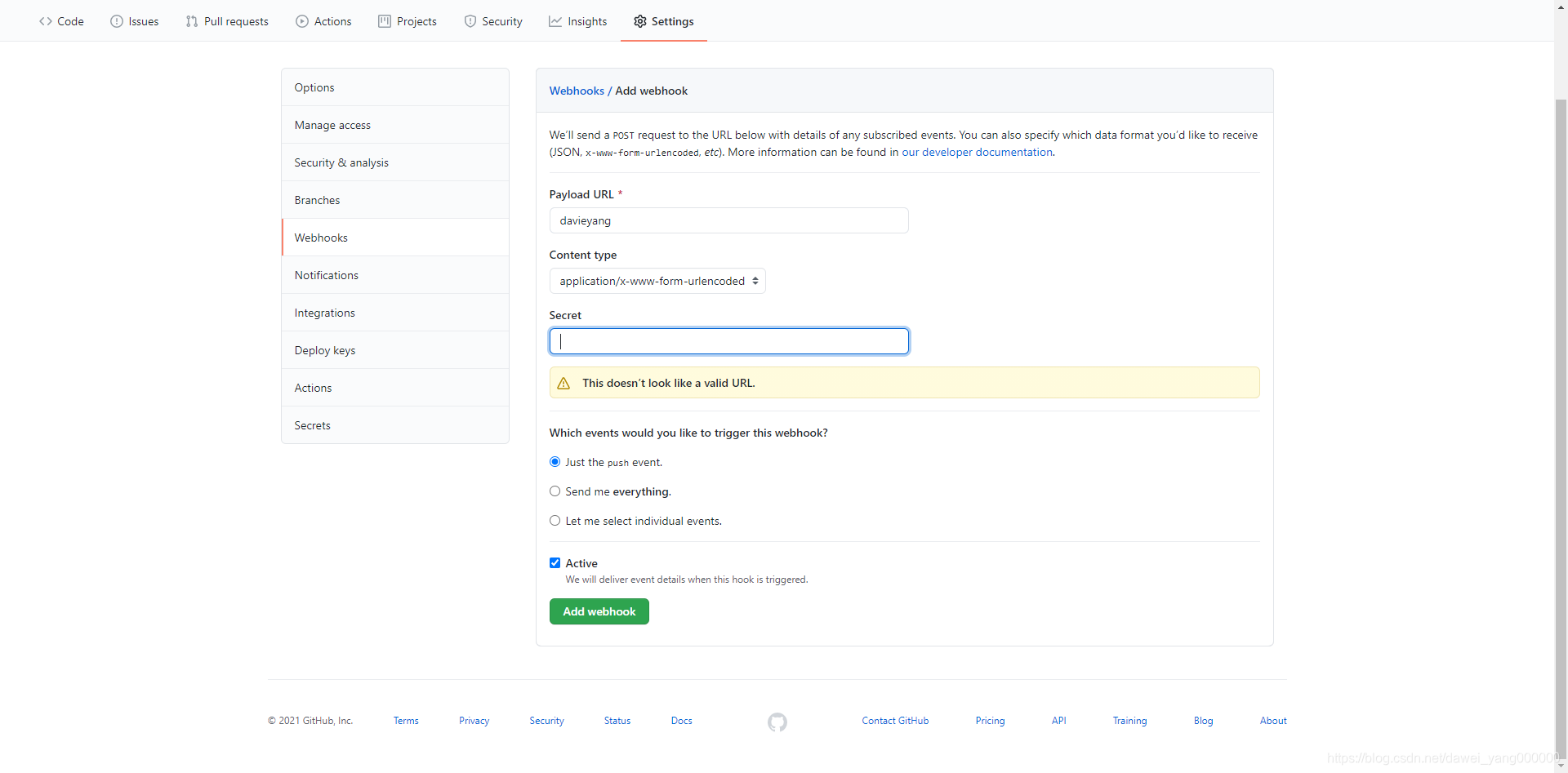
Task: Open the Code tab
Action: point(61,21)
